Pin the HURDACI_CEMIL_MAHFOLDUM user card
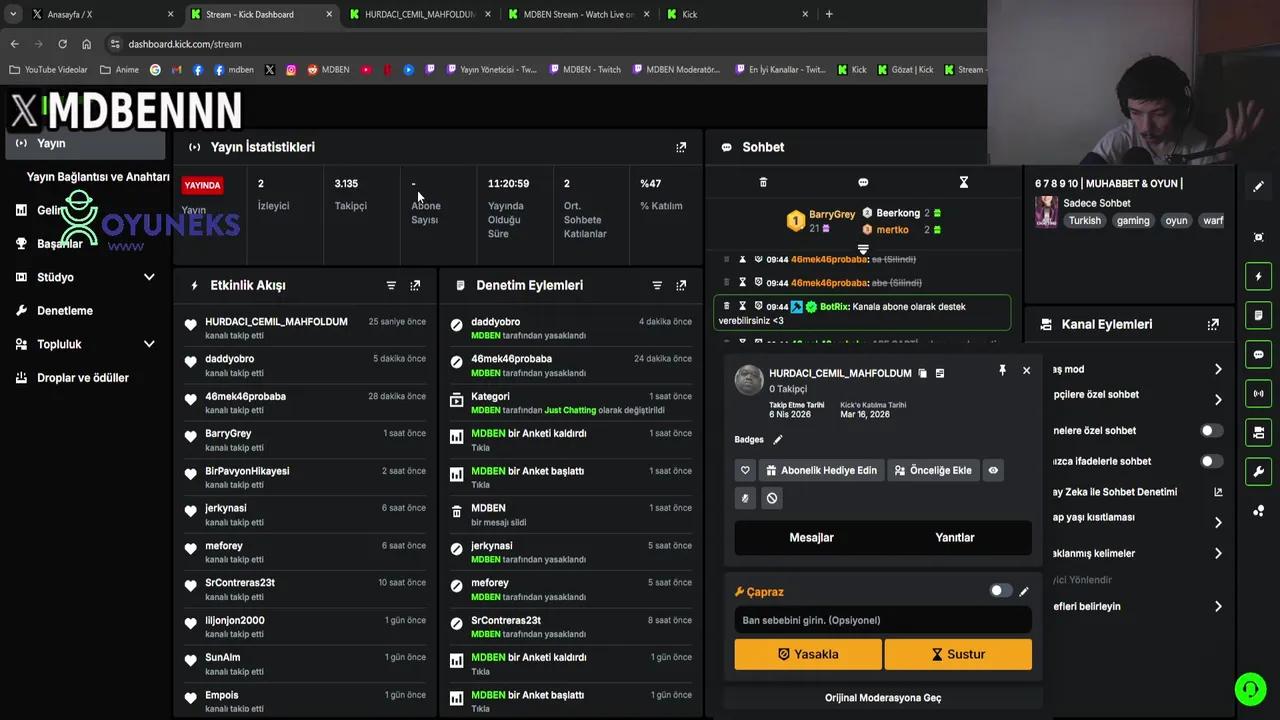1280x720 pixels. tap(1002, 370)
